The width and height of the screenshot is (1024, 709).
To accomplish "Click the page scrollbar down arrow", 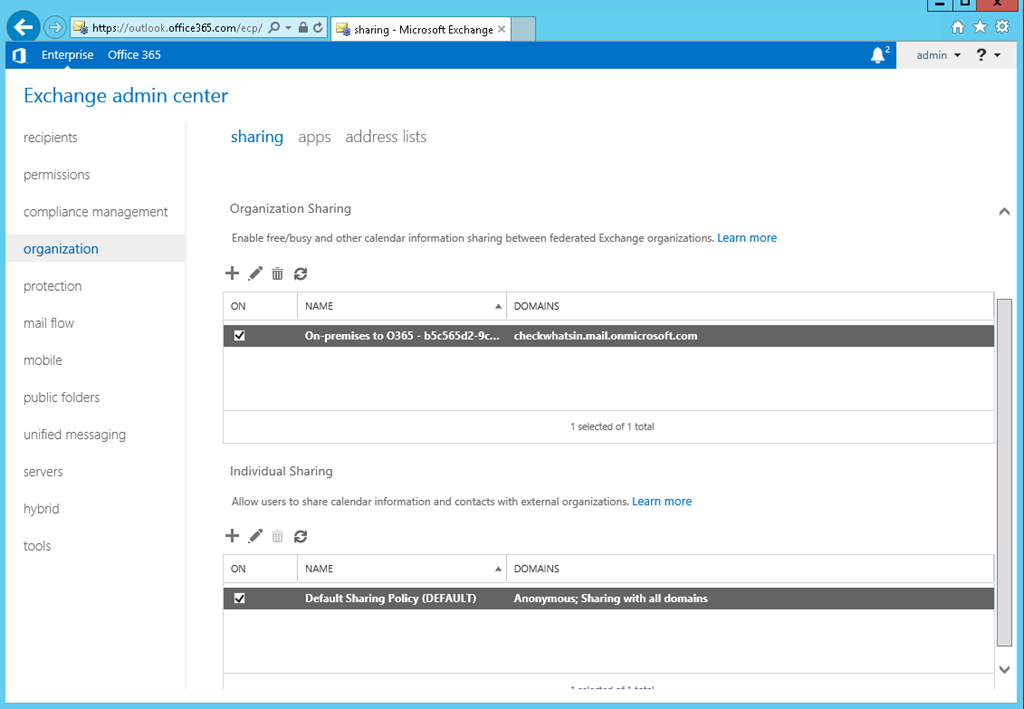I will 1004,669.
